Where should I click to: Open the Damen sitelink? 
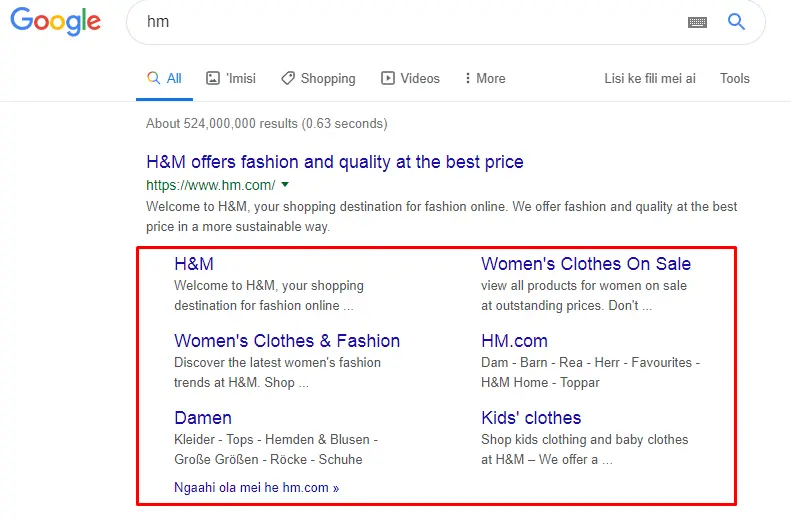click(x=203, y=418)
